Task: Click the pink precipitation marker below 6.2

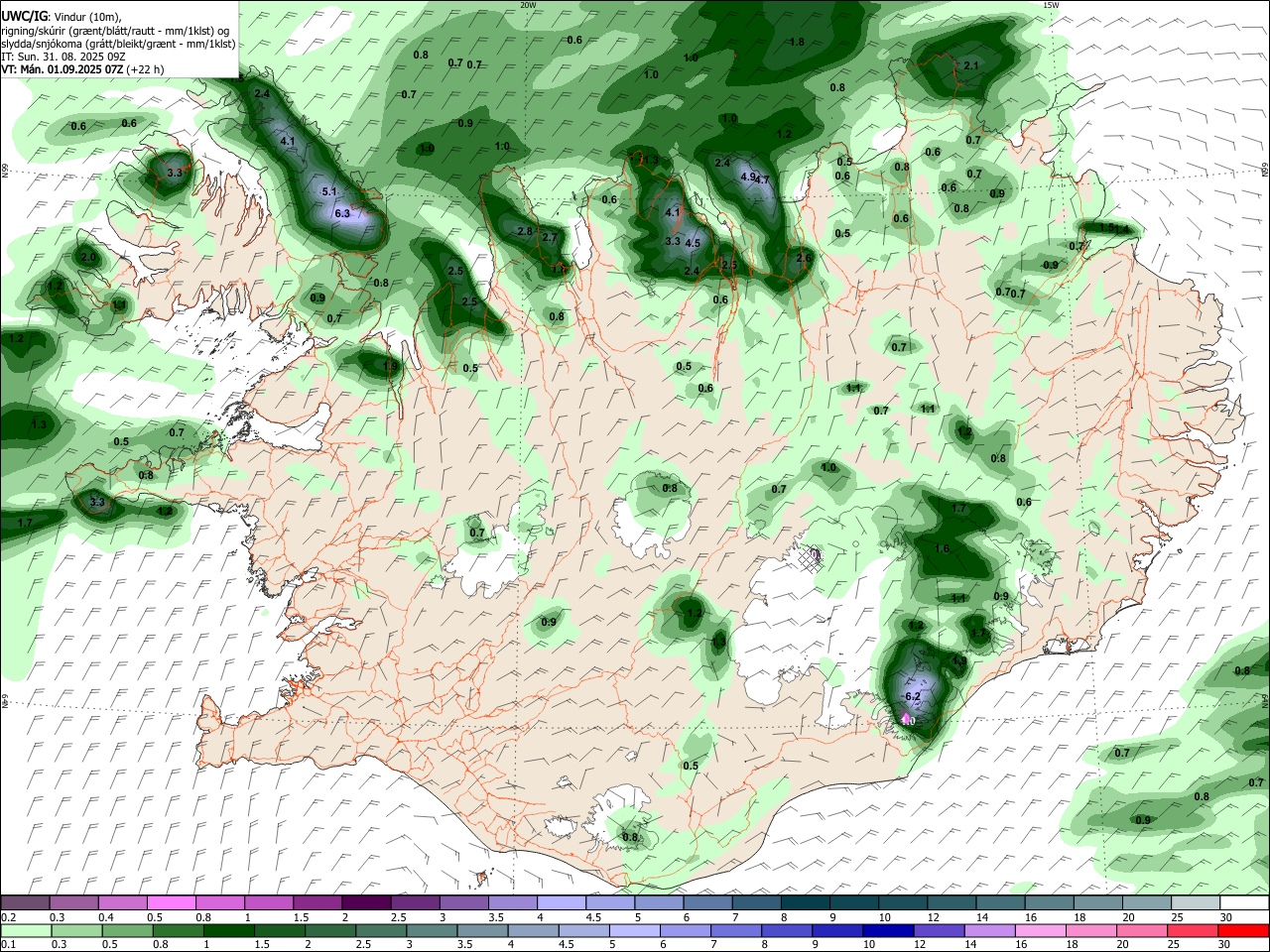Action: click(905, 718)
